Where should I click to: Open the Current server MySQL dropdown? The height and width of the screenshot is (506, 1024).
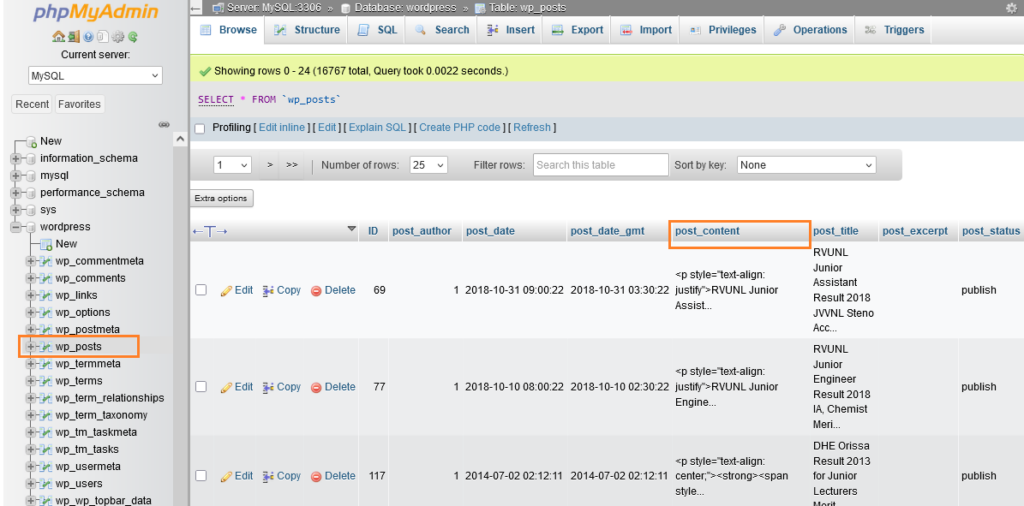pos(95,76)
